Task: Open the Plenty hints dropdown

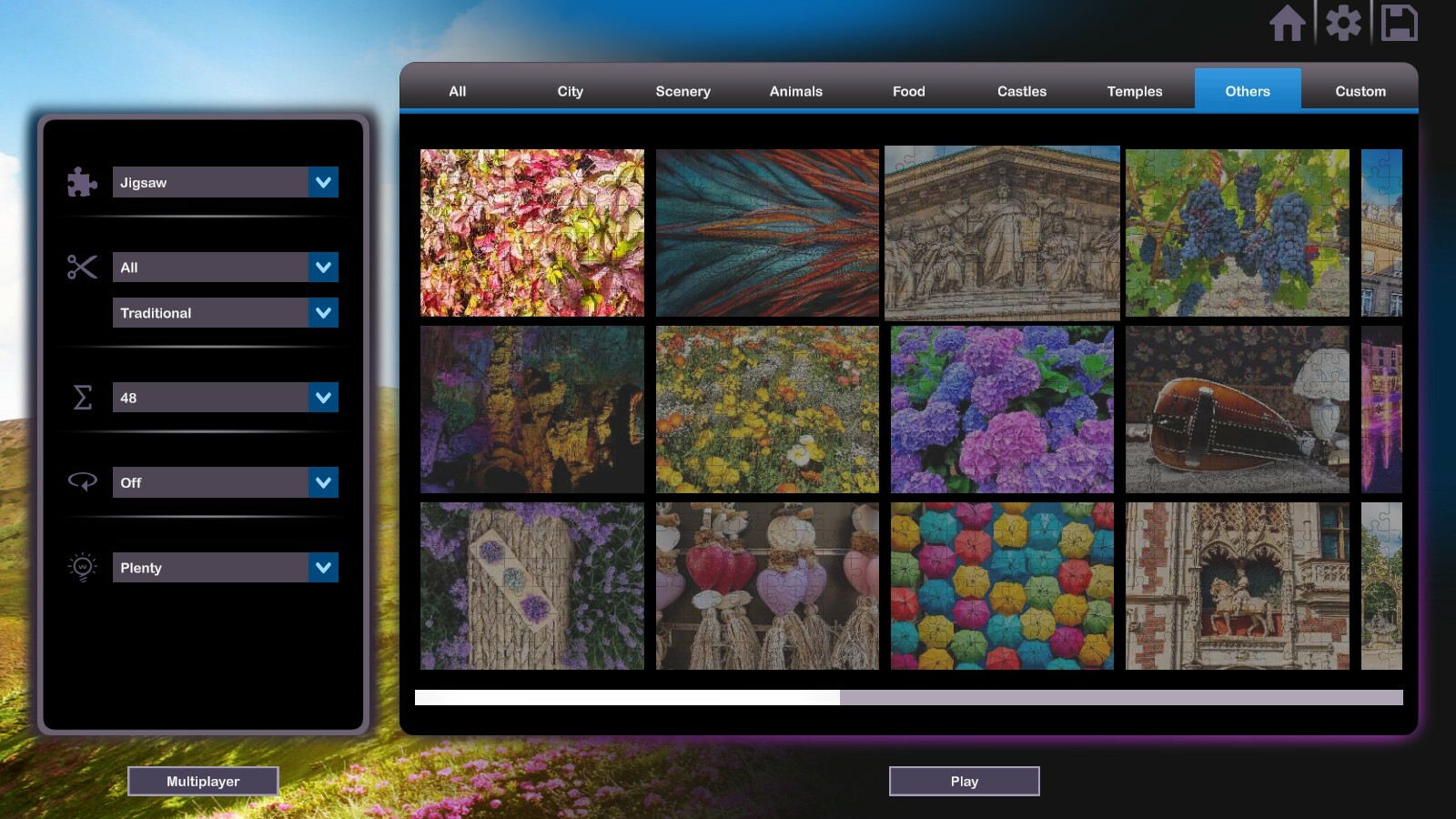Action: click(225, 567)
